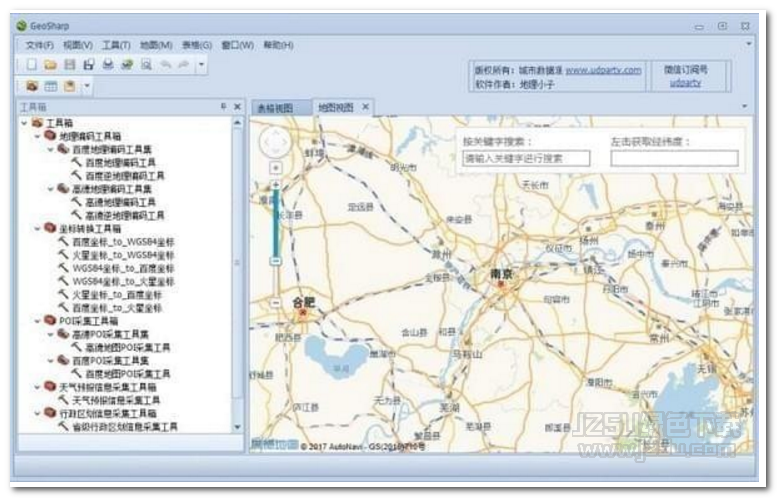Open the tab list dropdown arrow right of tabs
This screenshot has width=777, height=498.
tap(744, 106)
